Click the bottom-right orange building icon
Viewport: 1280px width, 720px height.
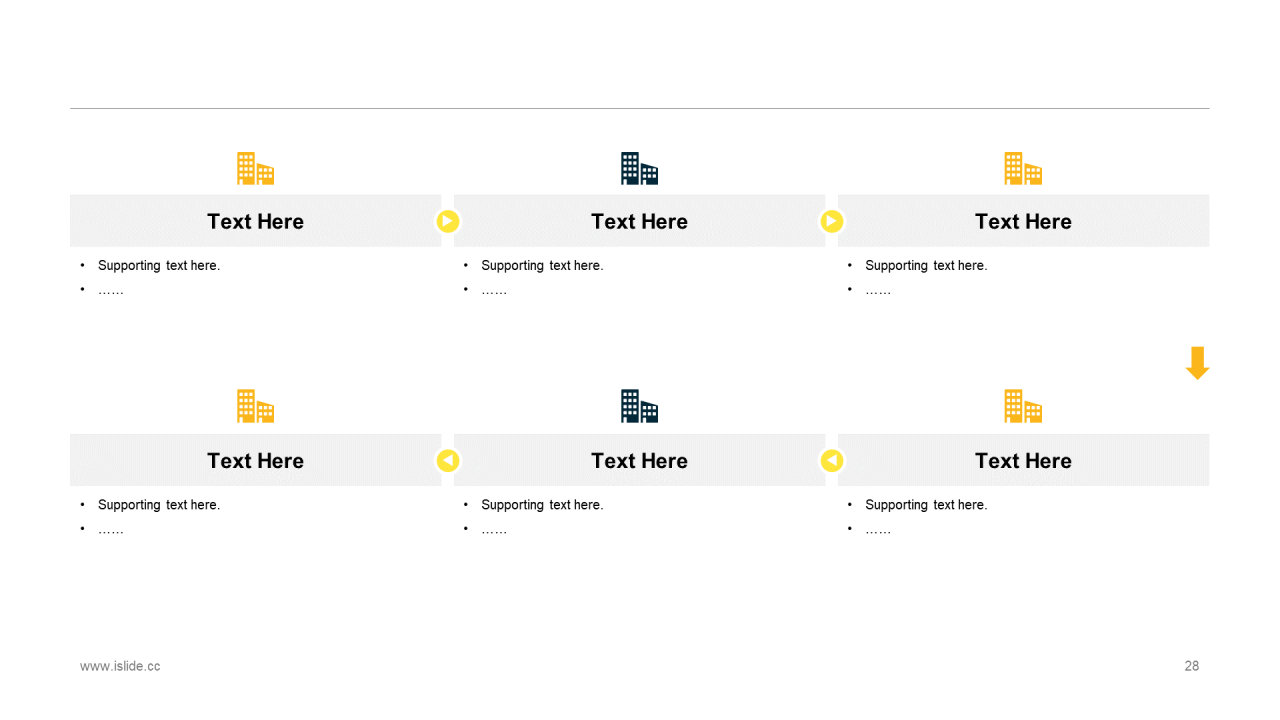click(x=1023, y=406)
